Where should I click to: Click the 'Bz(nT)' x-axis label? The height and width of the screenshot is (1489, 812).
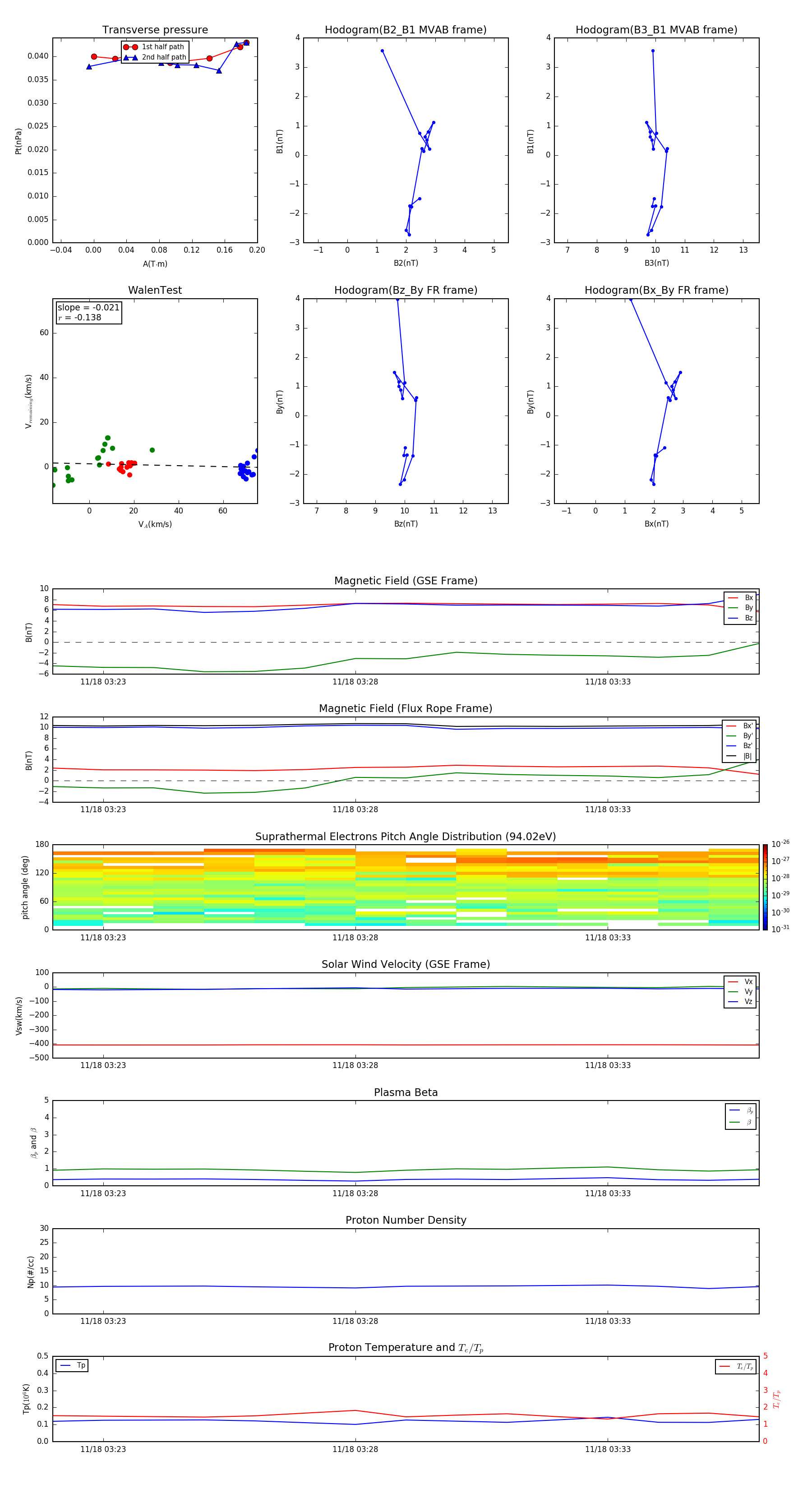click(x=406, y=524)
